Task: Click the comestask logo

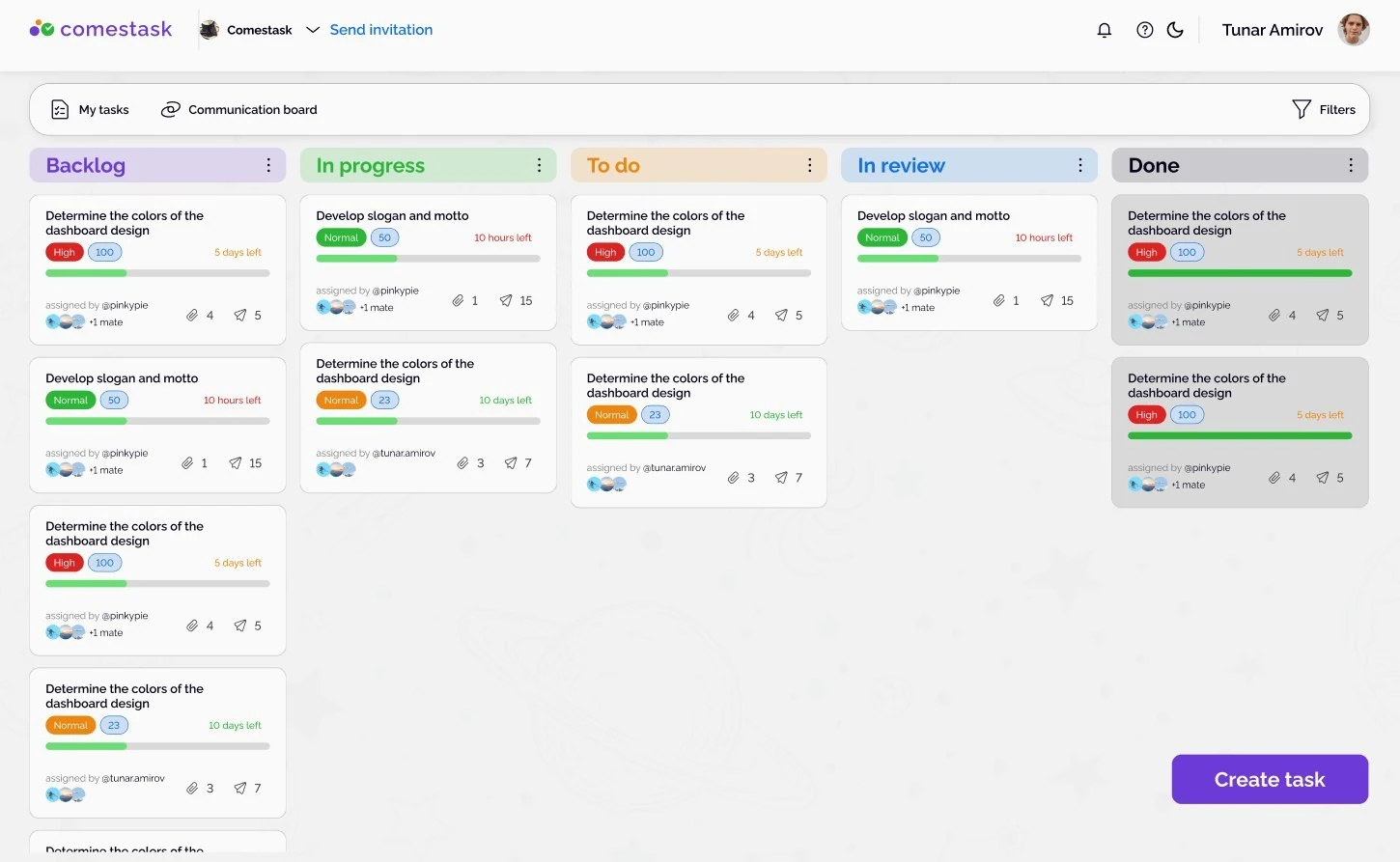Action: click(100, 29)
